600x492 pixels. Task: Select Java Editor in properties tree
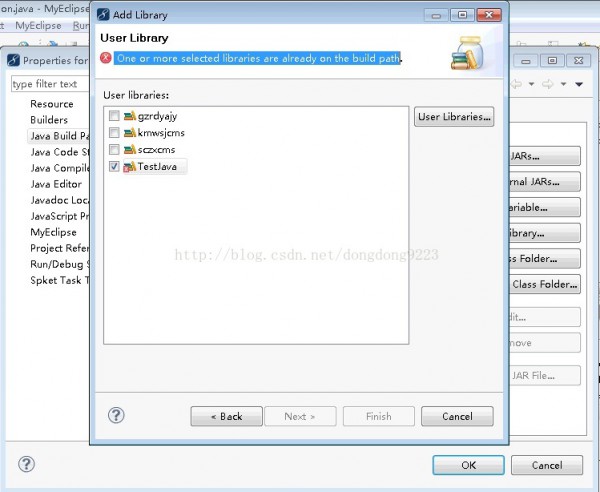(56, 184)
